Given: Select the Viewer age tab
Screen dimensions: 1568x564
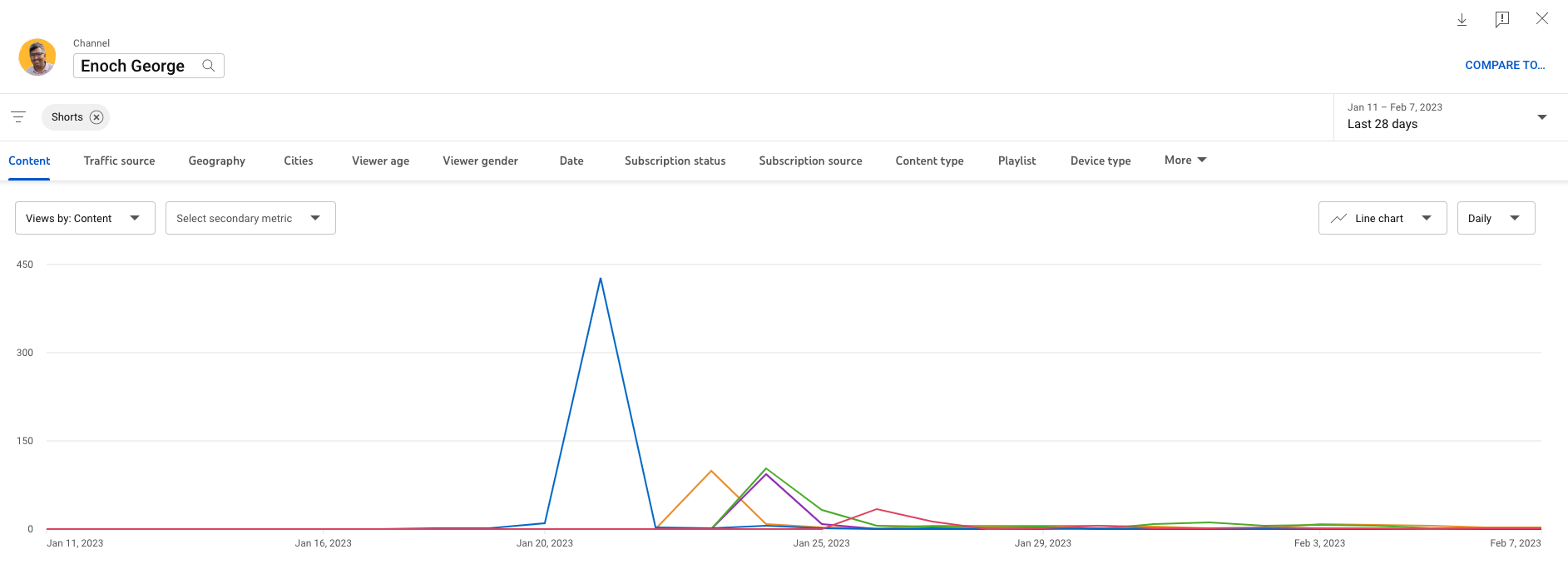Looking at the screenshot, I should coord(380,161).
